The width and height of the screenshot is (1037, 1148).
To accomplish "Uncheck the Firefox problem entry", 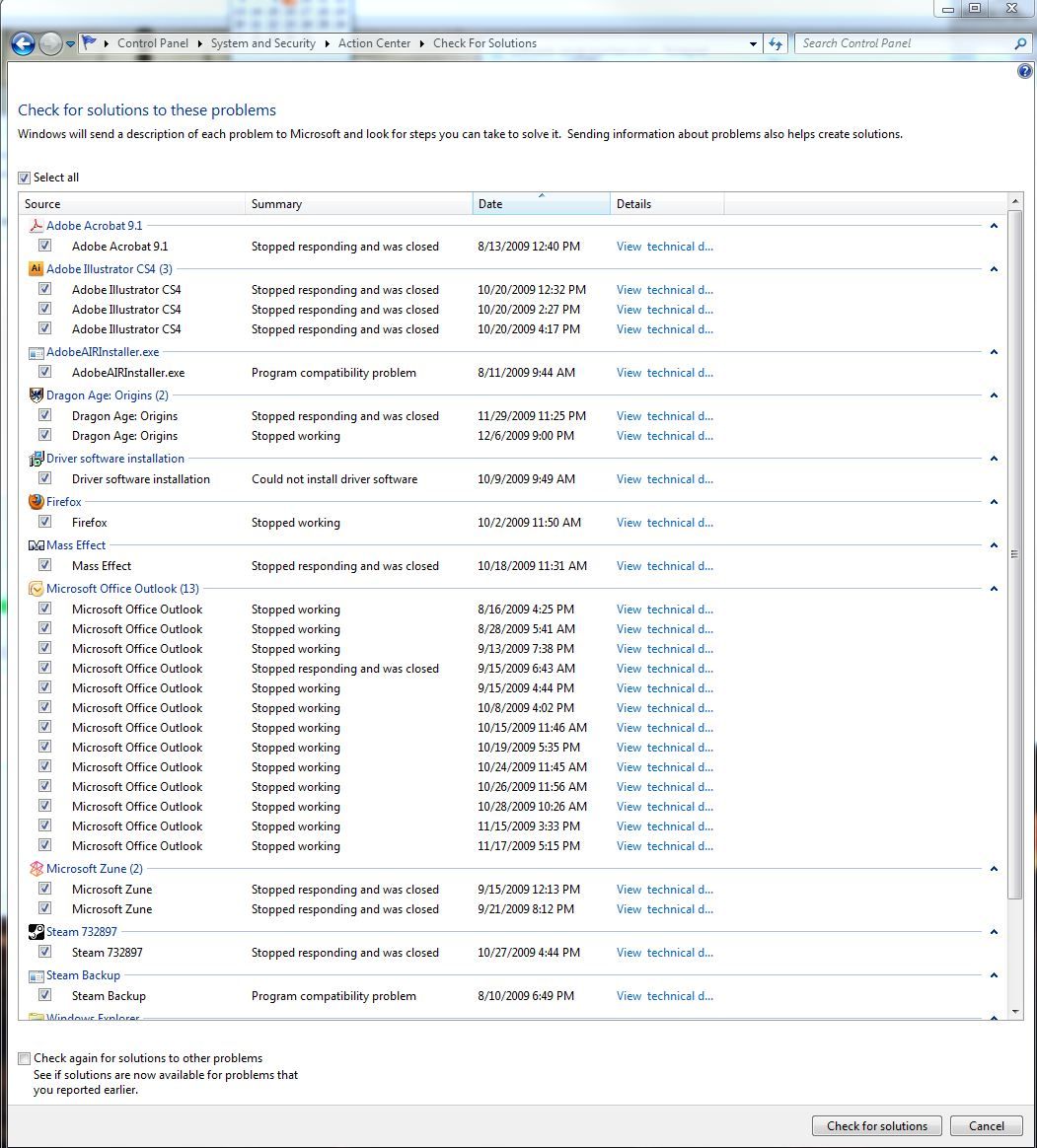I will click(44, 522).
